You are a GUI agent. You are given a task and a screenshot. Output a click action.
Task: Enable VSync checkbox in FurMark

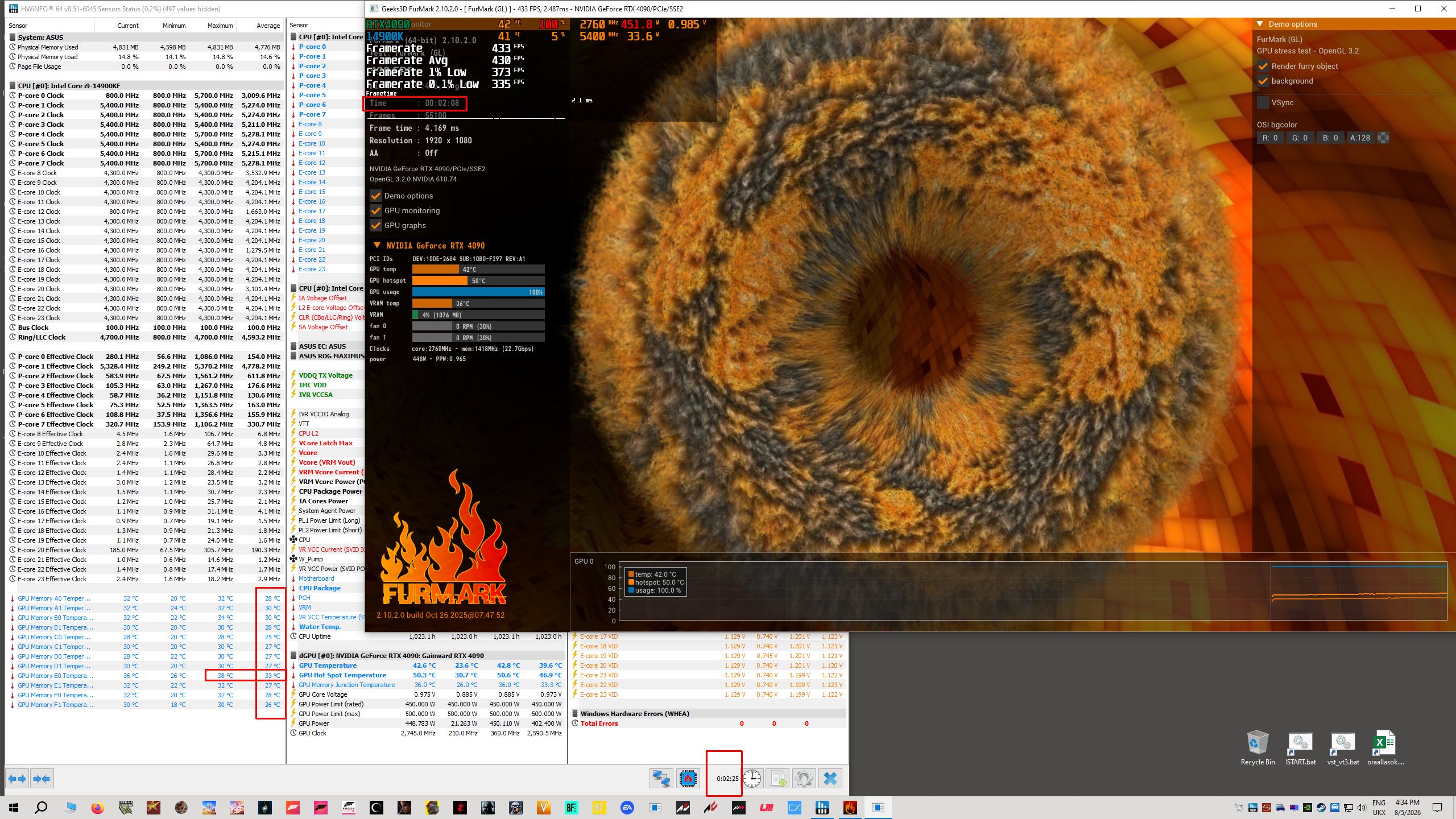tap(1263, 102)
